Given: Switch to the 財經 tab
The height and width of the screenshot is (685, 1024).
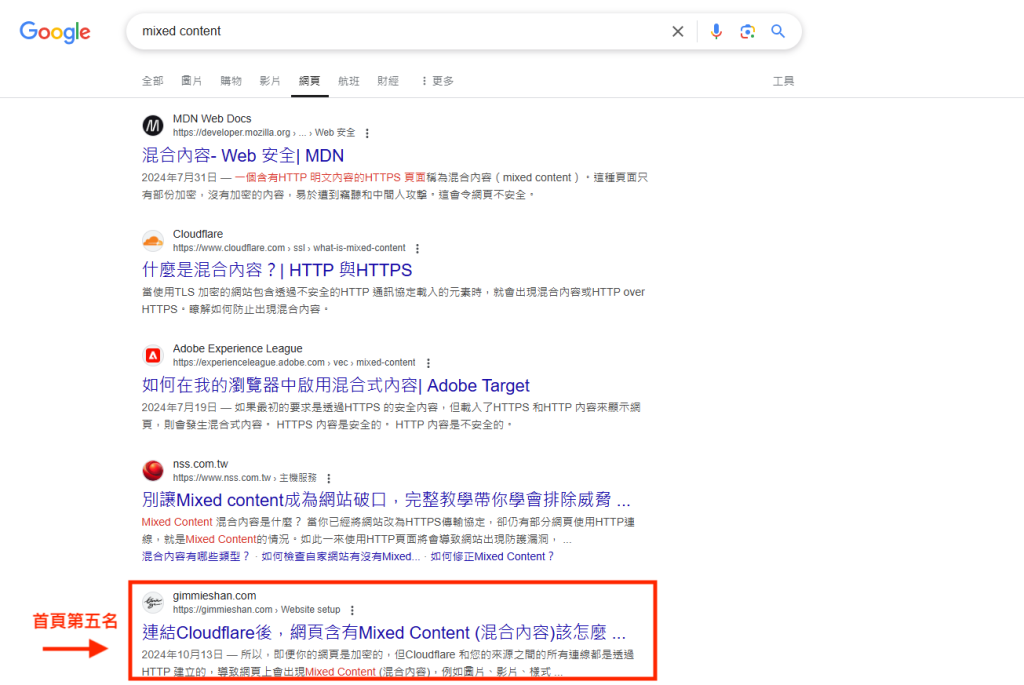Looking at the screenshot, I should coord(388,81).
